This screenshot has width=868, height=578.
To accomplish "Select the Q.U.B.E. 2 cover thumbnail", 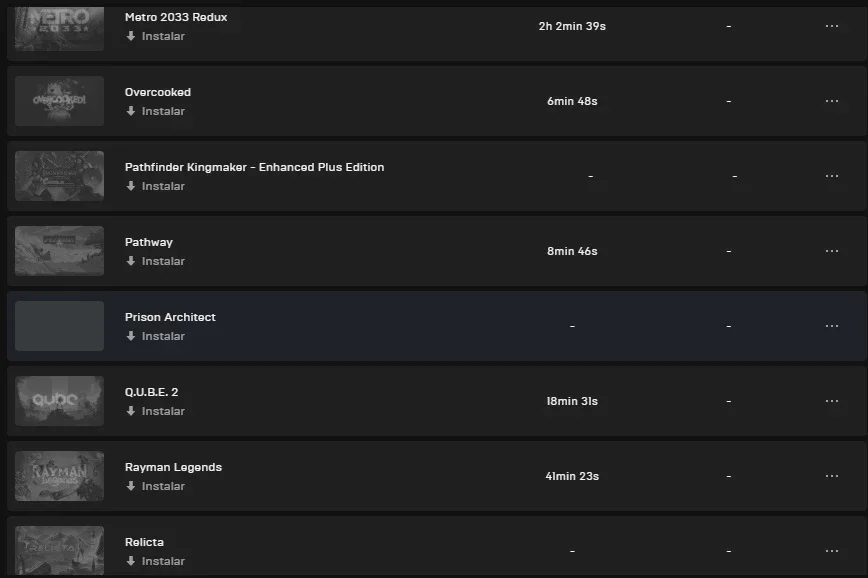I will (59, 401).
